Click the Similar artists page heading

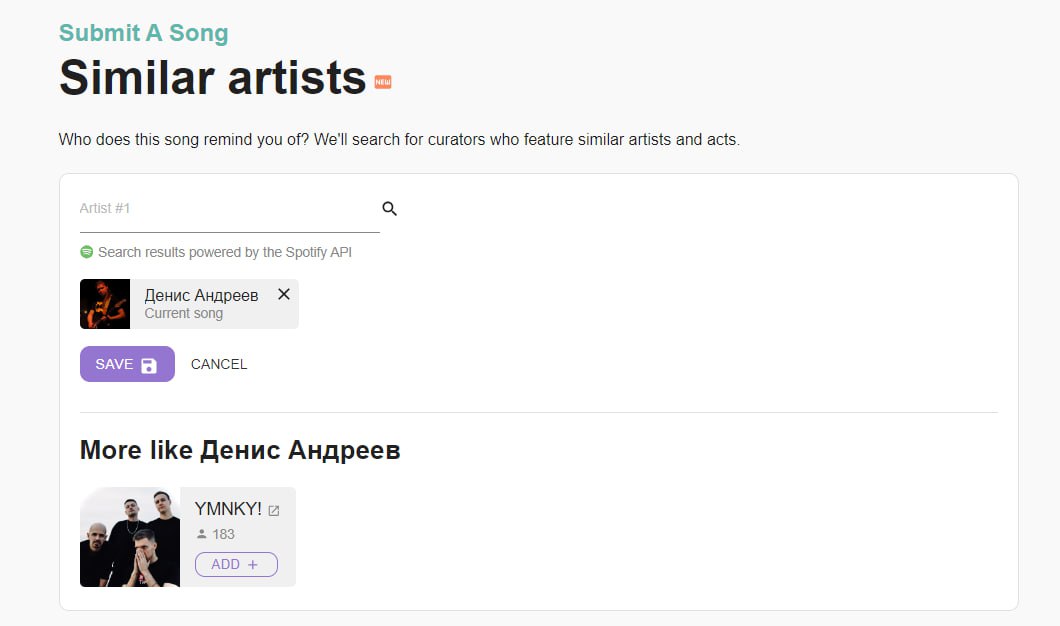tap(213, 78)
